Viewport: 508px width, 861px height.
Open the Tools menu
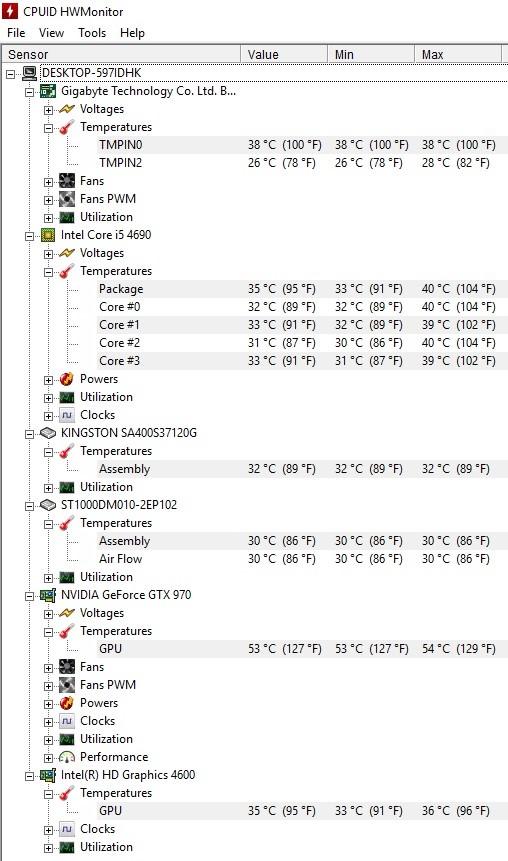click(92, 33)
